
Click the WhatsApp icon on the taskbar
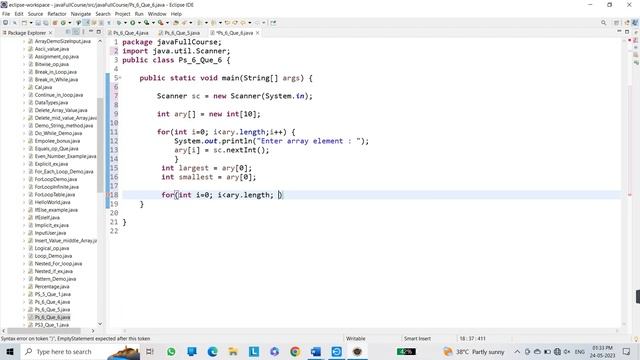click(171, 351)
